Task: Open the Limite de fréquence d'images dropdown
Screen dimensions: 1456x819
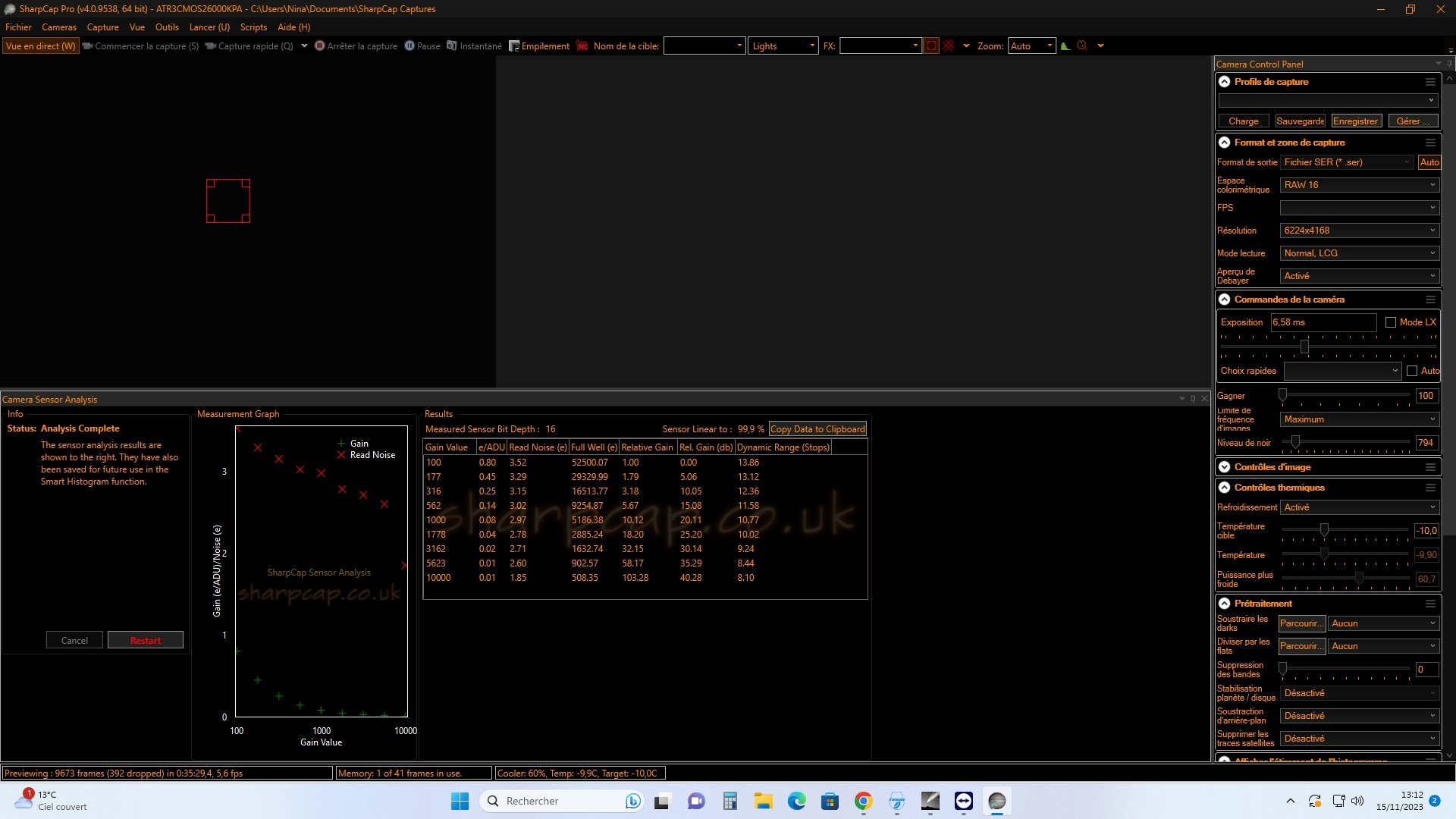Action: (x=1359, y=419)
